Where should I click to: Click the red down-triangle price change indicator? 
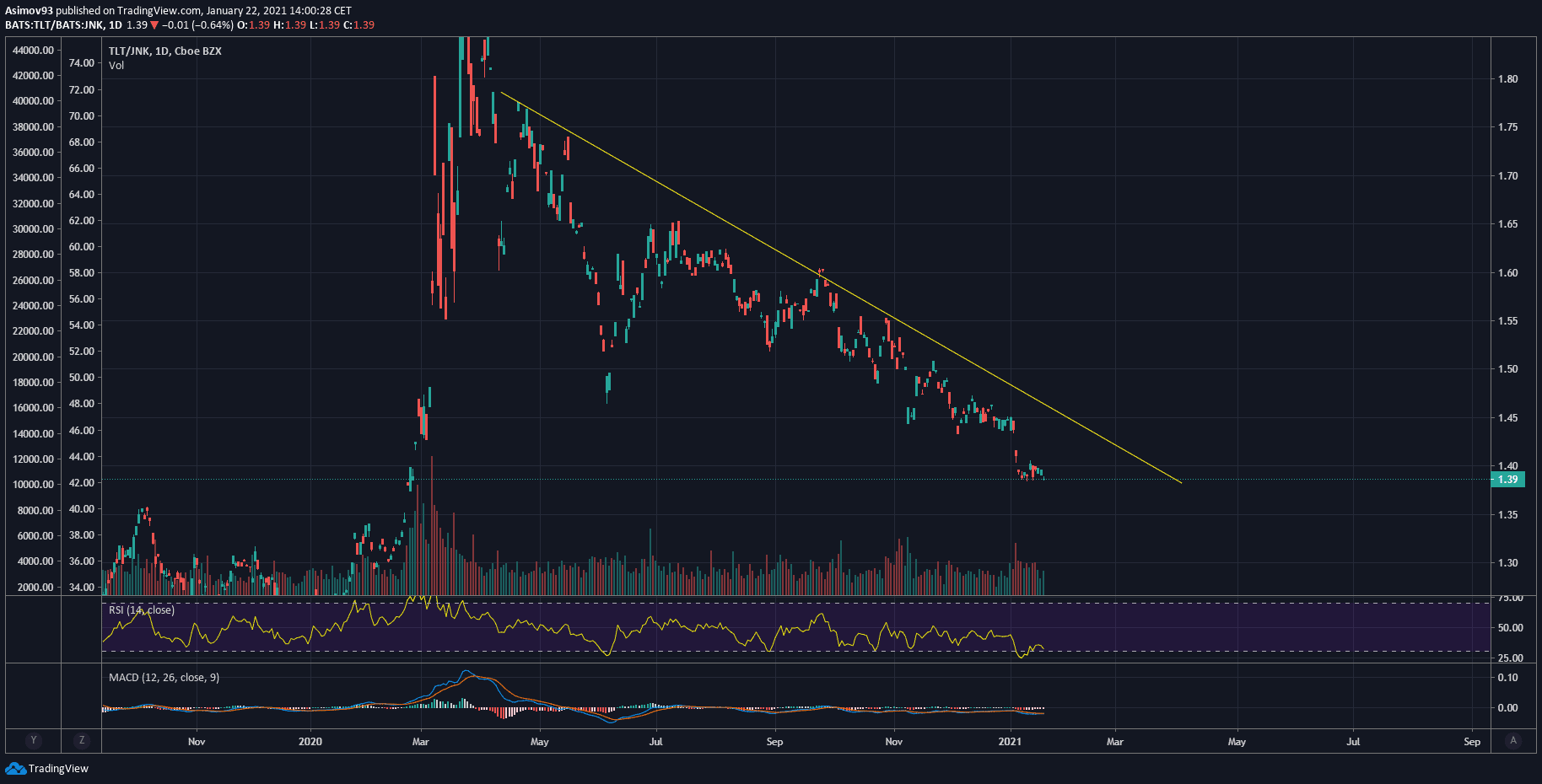[x=154, y=25]
